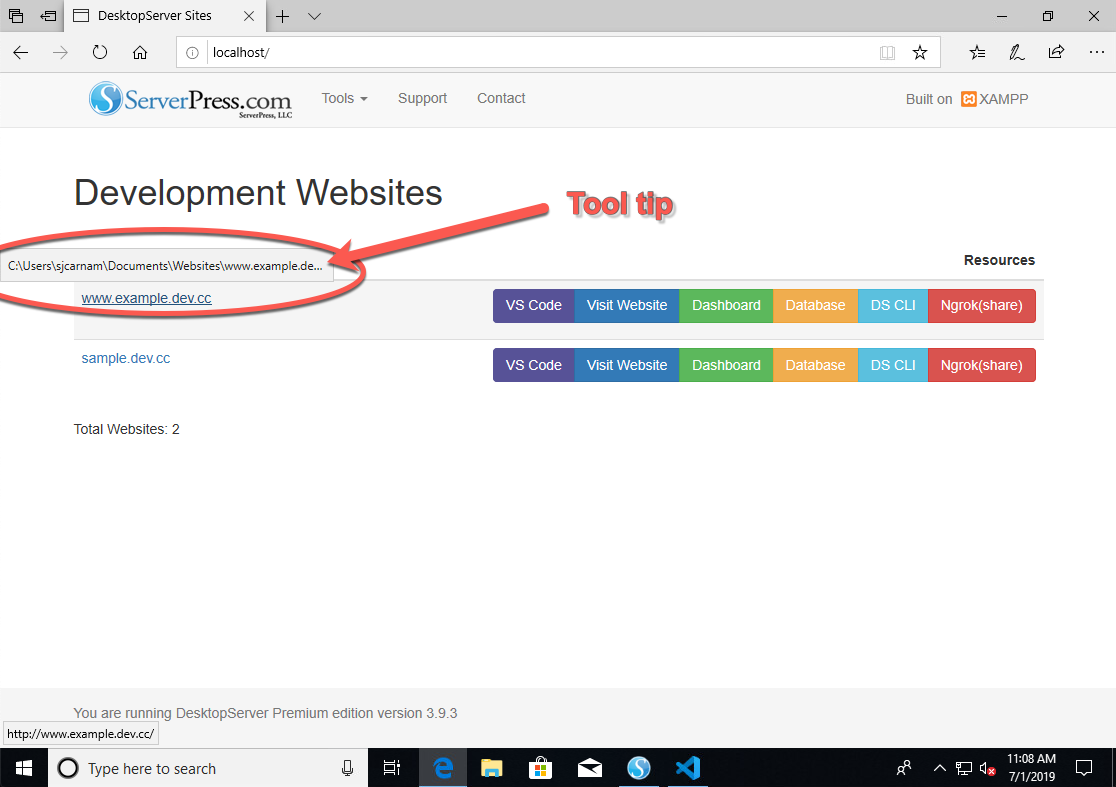Open the www.example.dev.cc link
The width and height of the screenshot is (1116, 787).
(146, 297)
